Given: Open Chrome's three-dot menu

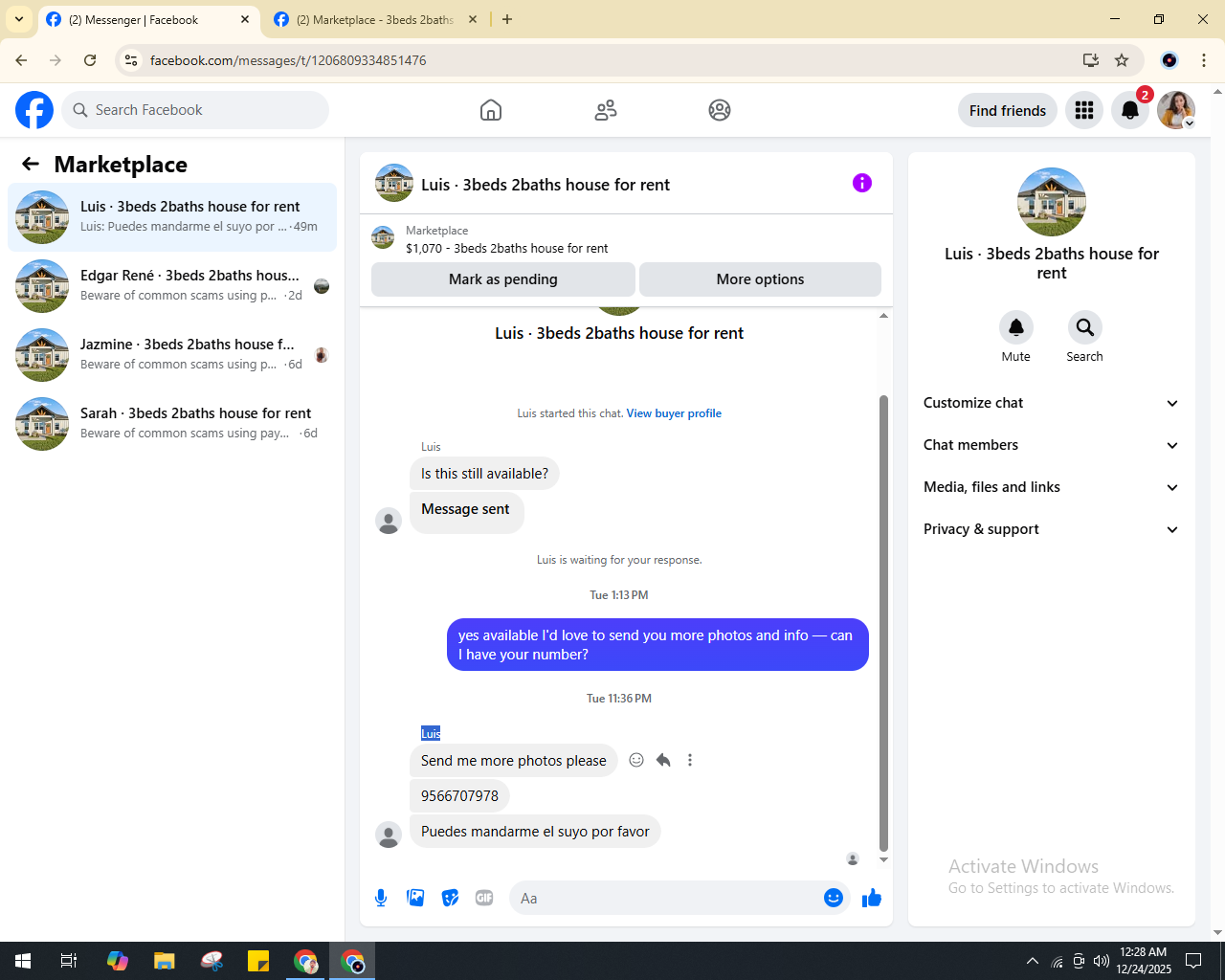Looking at the screenshot, I should (x=1204, y=60).
